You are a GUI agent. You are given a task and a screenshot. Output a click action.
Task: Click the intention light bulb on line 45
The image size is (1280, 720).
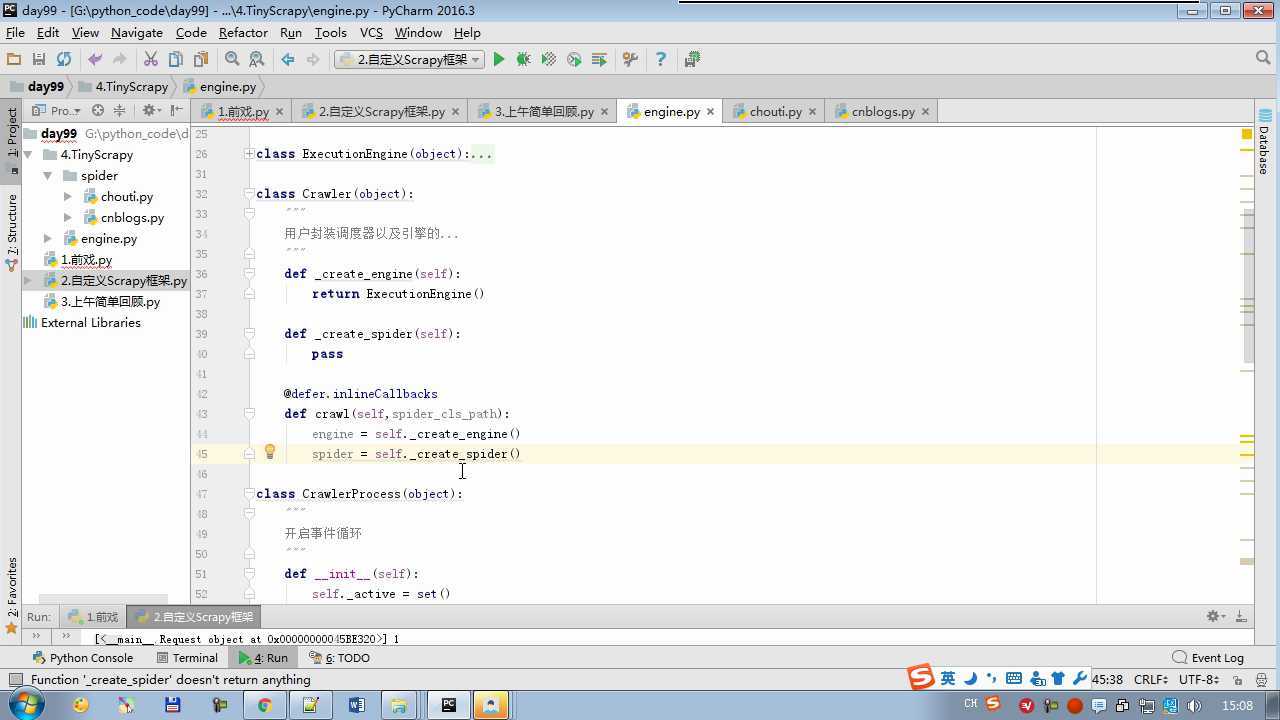click(x=269, y=453)
